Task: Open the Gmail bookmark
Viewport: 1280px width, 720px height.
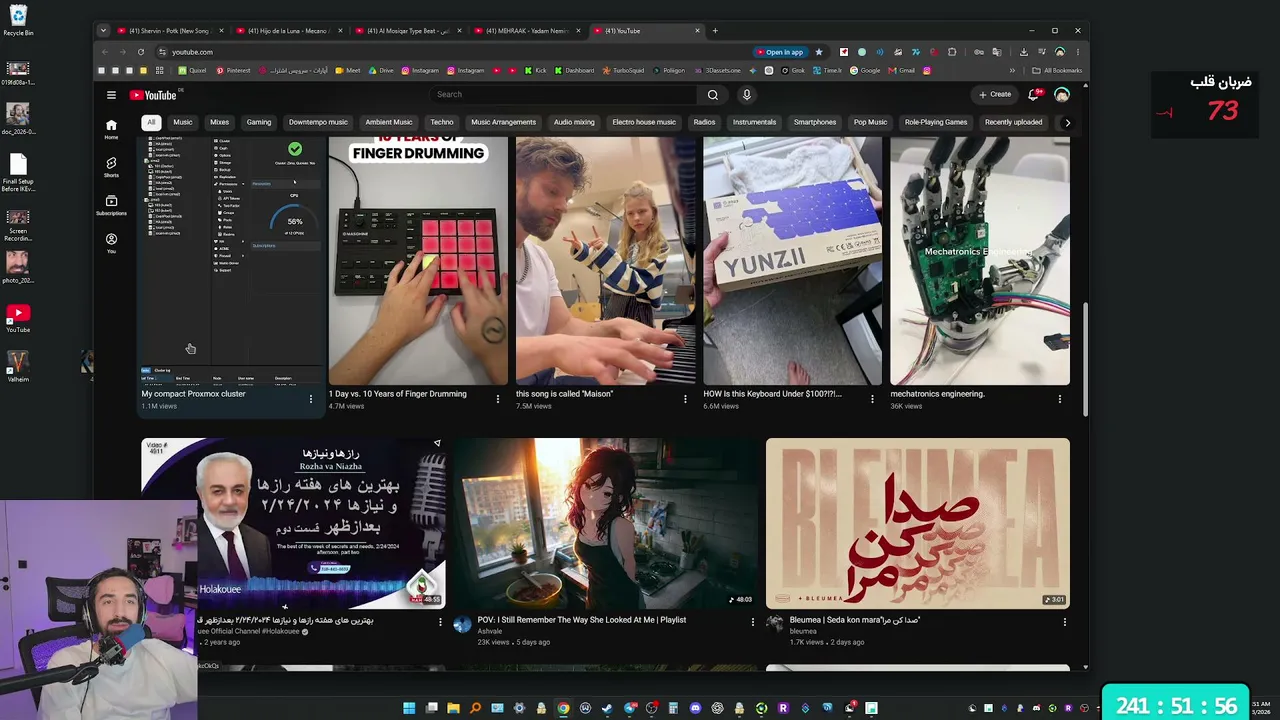Action: 902,71
